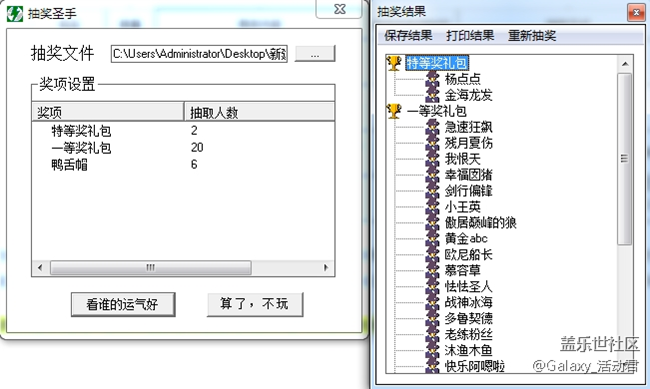Screen dimensions: 650x389
Task: Click trophy icon beside 一等奖礼包
Action: tap(394, 111)
